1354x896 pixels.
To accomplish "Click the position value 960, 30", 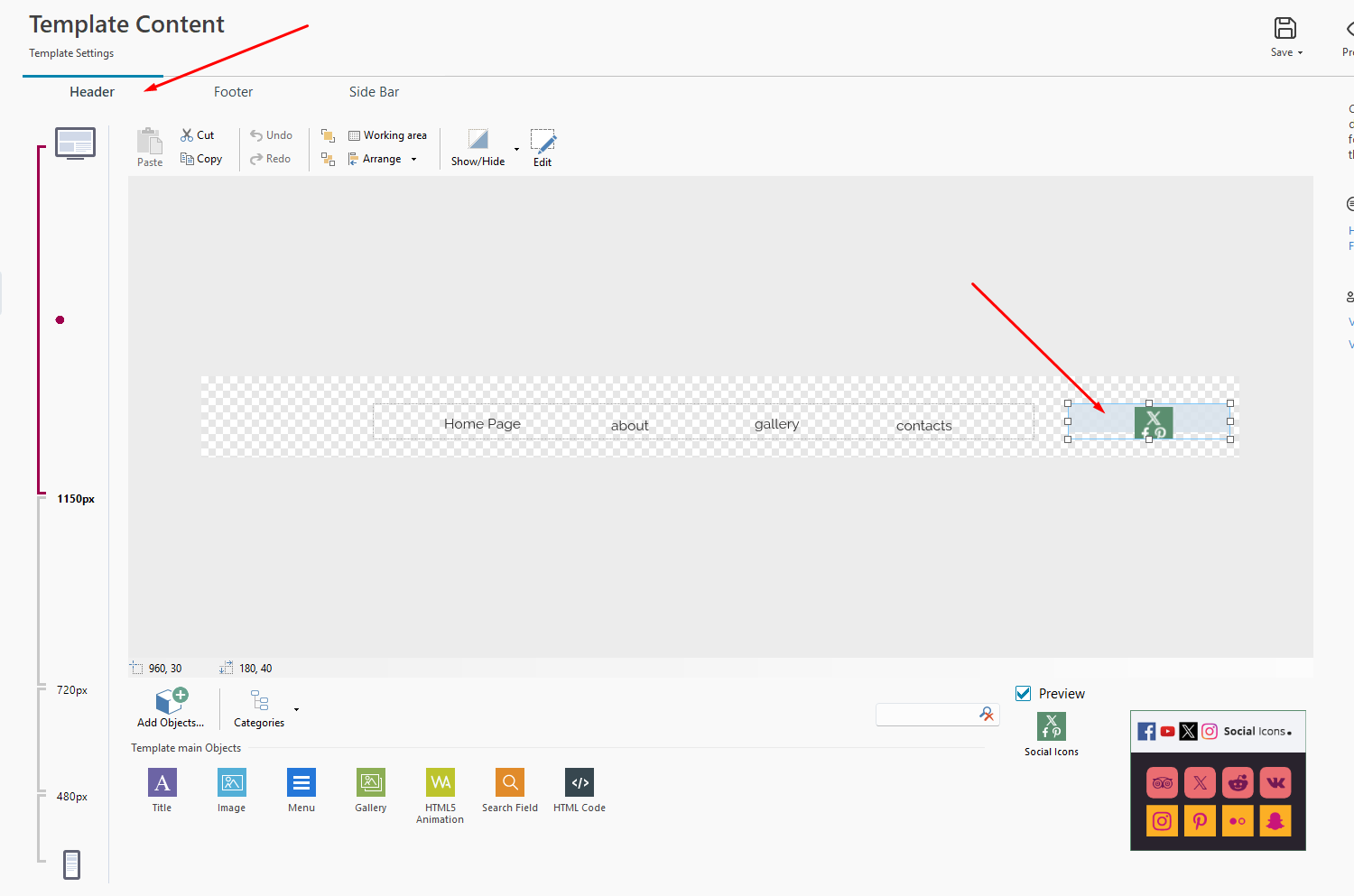I will click(x=165, y=669).
